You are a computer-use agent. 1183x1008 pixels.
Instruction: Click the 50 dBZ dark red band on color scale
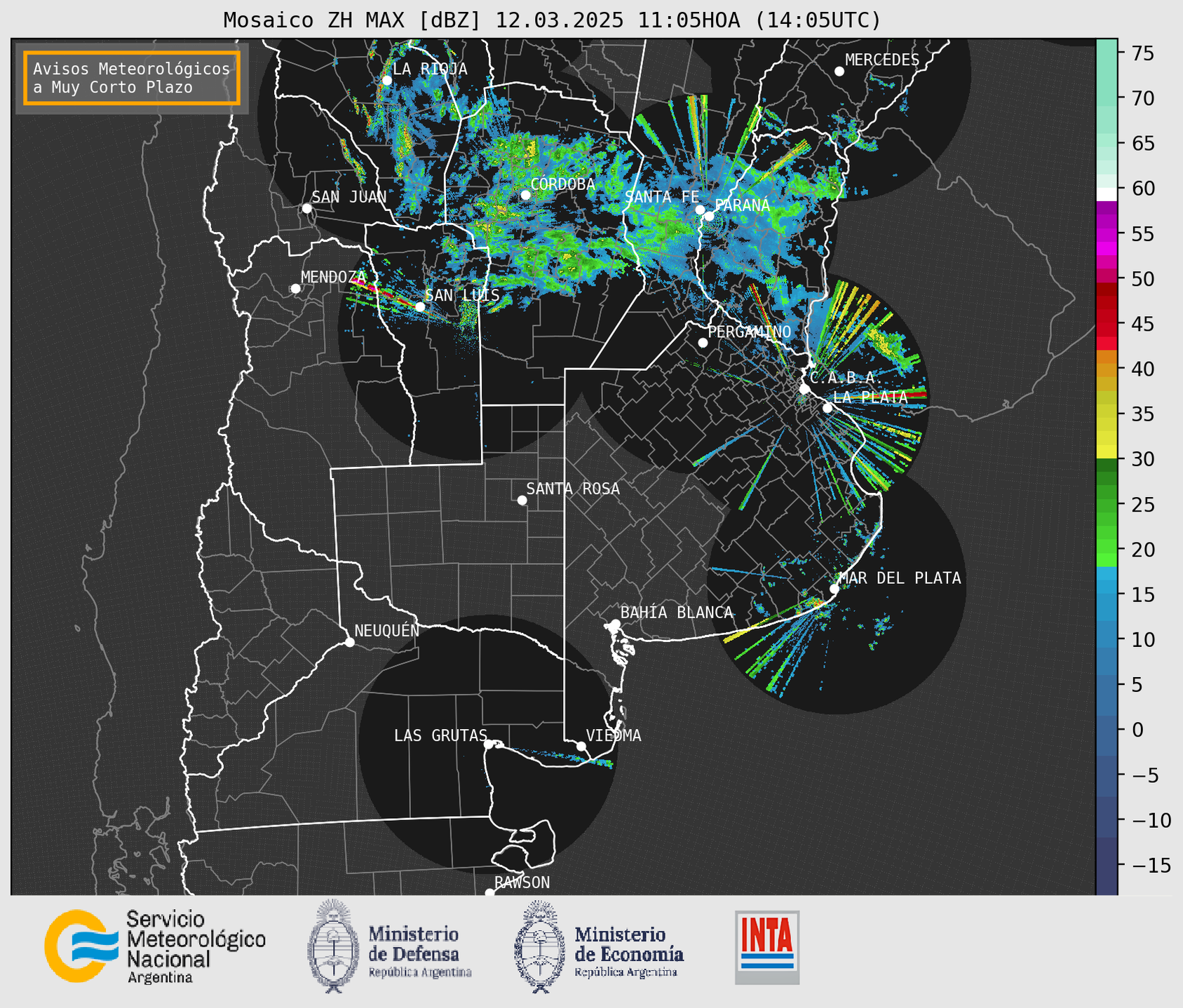pos(1107,290)
